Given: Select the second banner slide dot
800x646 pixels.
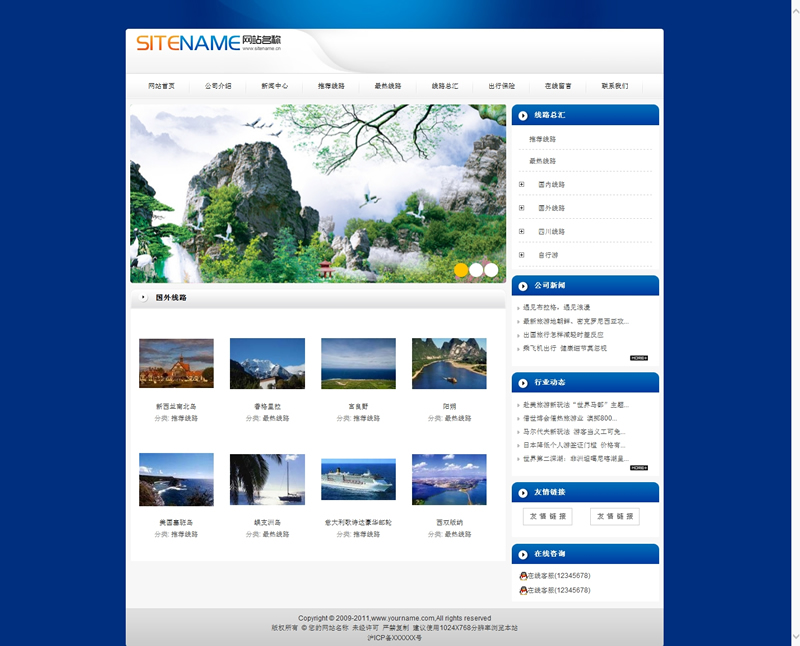Looking at the screenshot, I should click(476, 270).
